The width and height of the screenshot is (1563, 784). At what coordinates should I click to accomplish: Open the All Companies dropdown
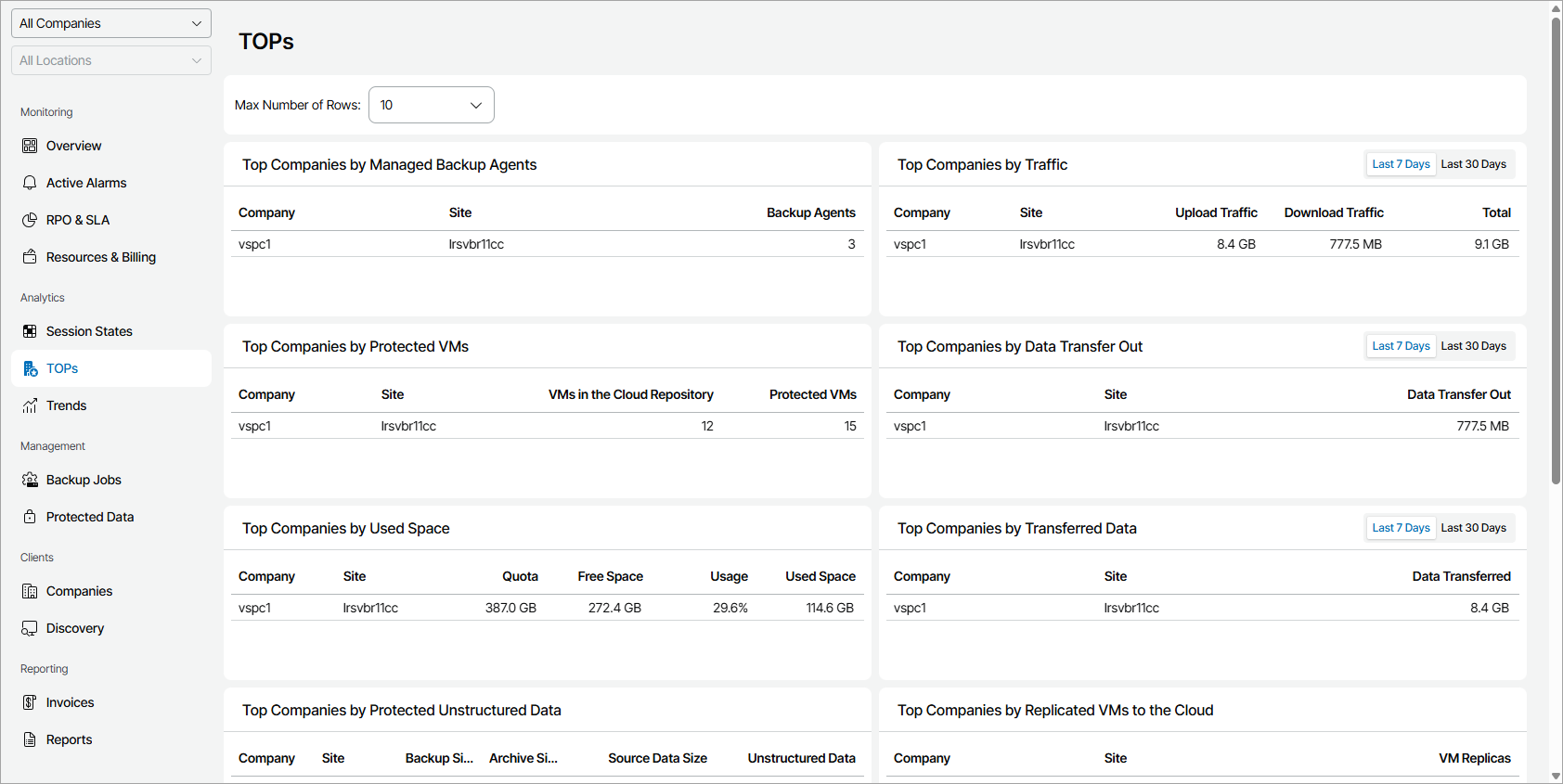pos(111,23)
